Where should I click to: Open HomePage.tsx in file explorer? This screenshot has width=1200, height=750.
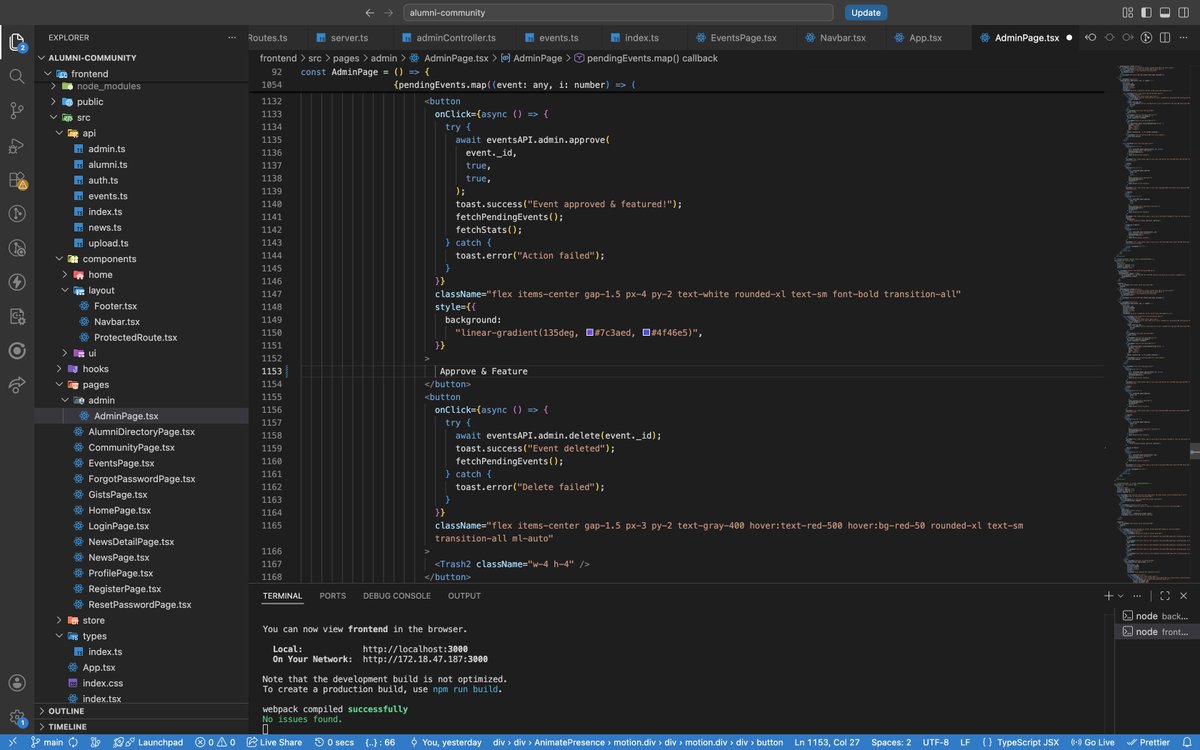119,510
